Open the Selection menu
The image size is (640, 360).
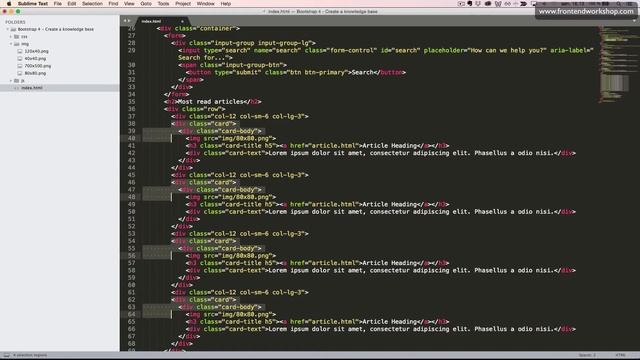click(x=92, y=4)
